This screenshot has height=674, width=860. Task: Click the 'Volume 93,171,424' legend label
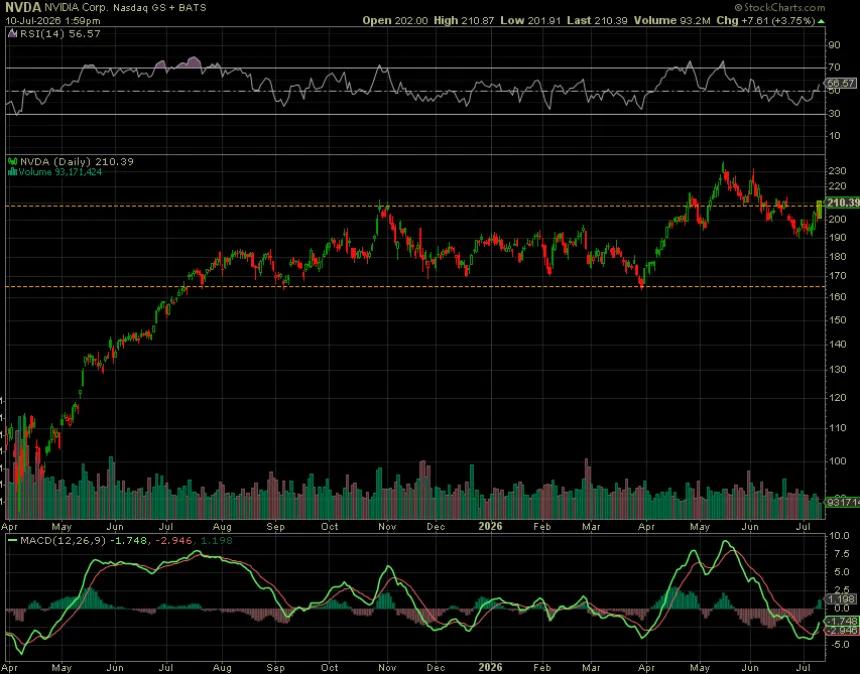click(60, 172)
